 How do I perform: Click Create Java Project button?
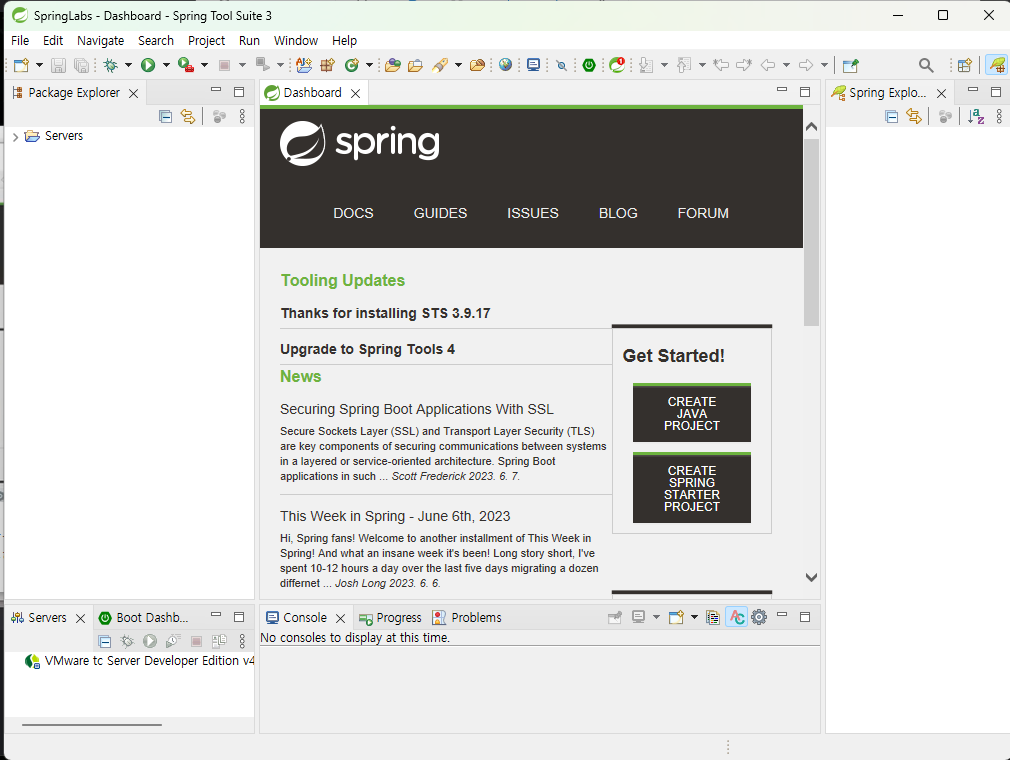coord(692,413)
